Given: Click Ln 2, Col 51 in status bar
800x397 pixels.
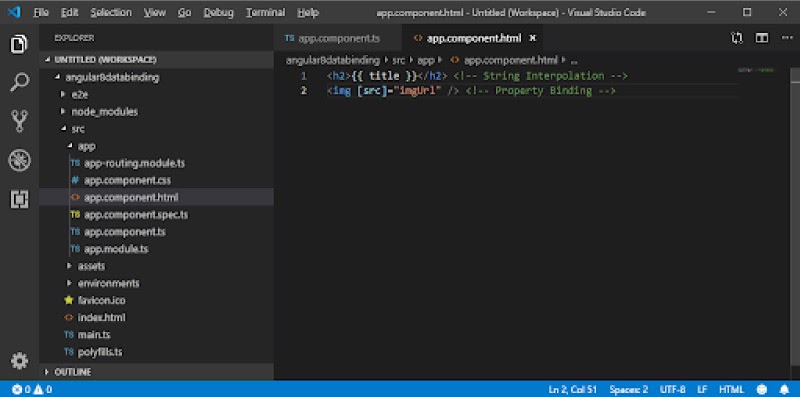Looking at the screenshot, I should click(572, 390).
